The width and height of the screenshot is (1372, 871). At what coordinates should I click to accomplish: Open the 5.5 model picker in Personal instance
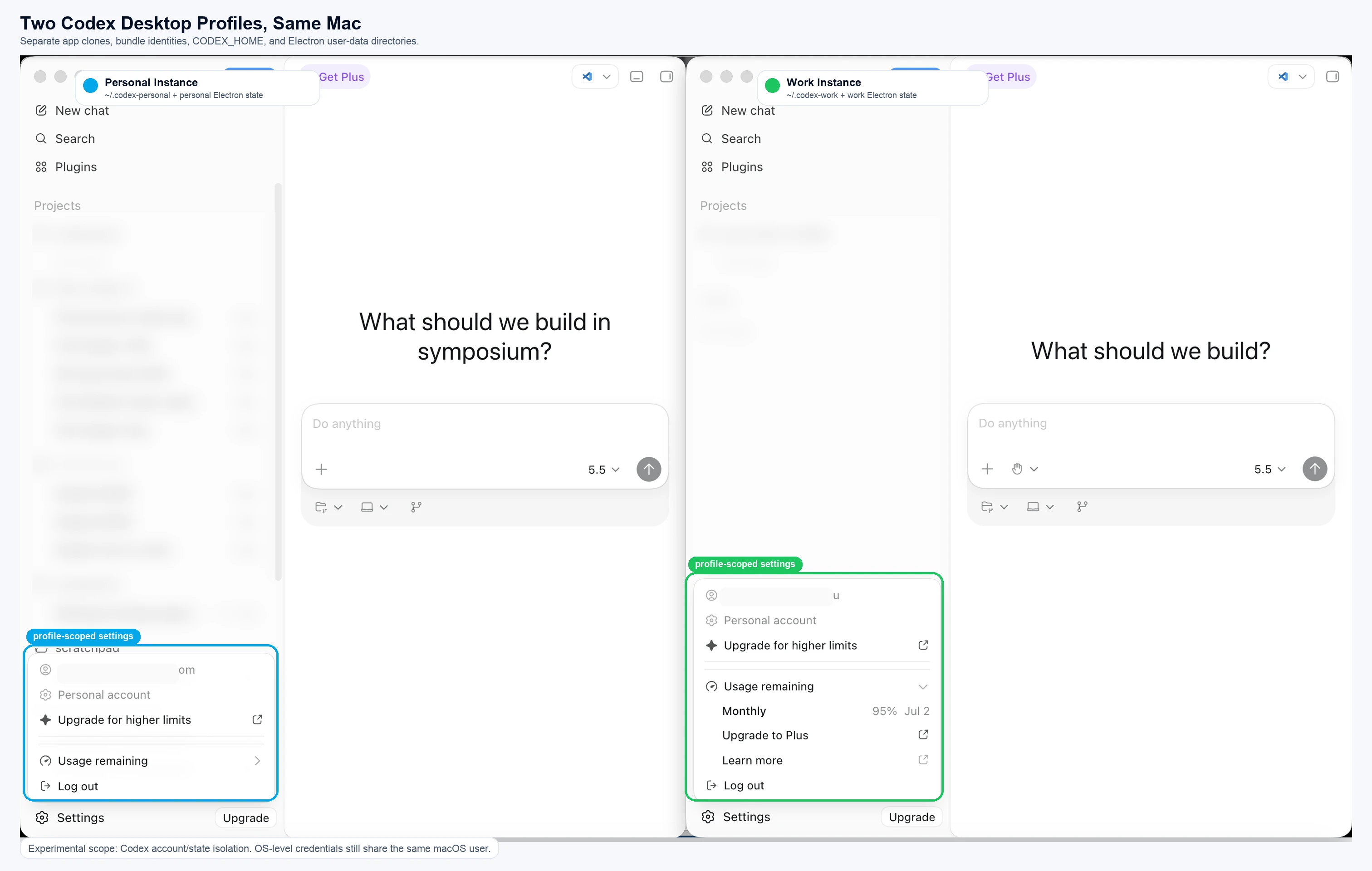point(603,470)
